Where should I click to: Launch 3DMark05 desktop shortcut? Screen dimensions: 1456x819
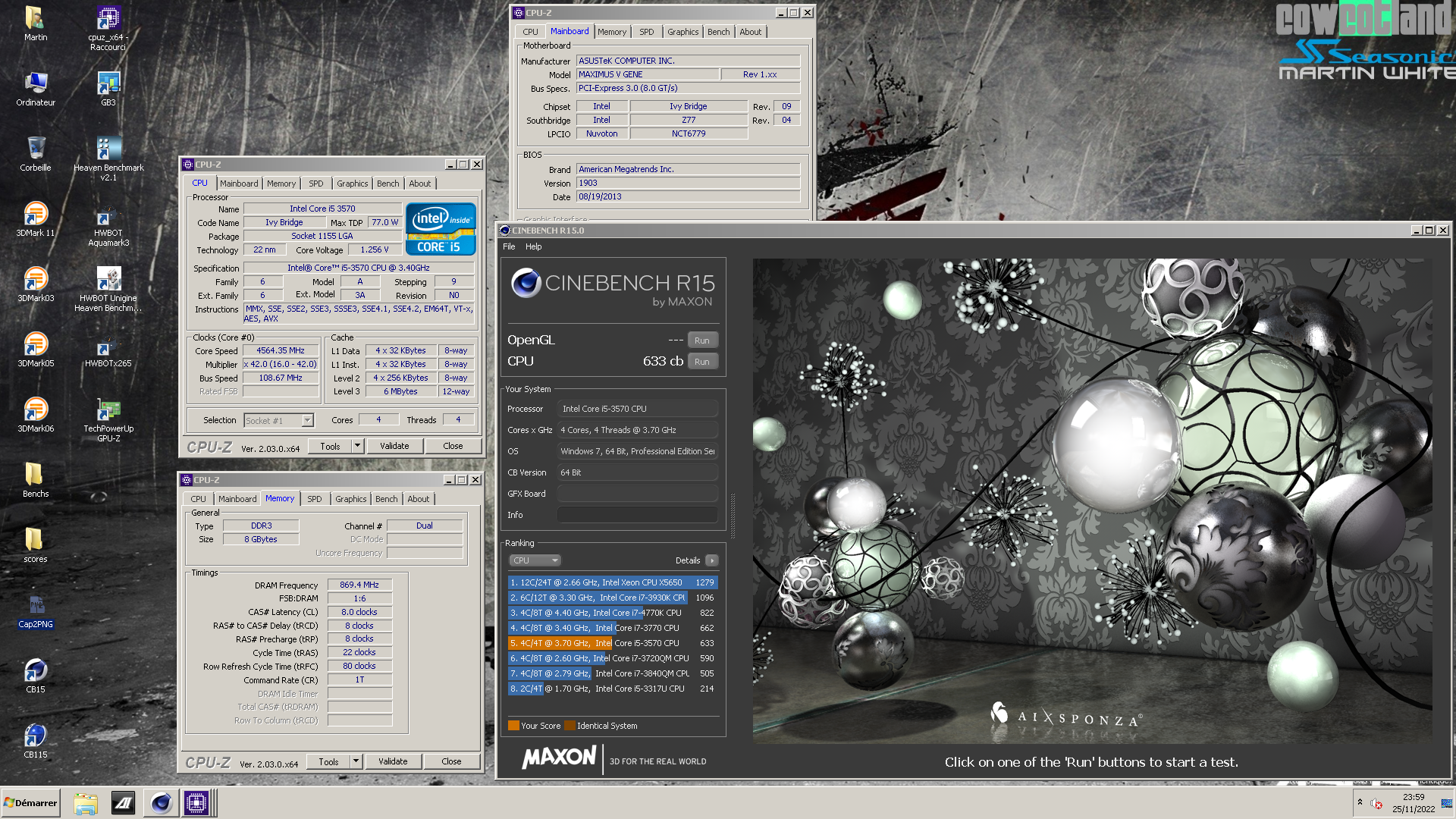[36, 349]
